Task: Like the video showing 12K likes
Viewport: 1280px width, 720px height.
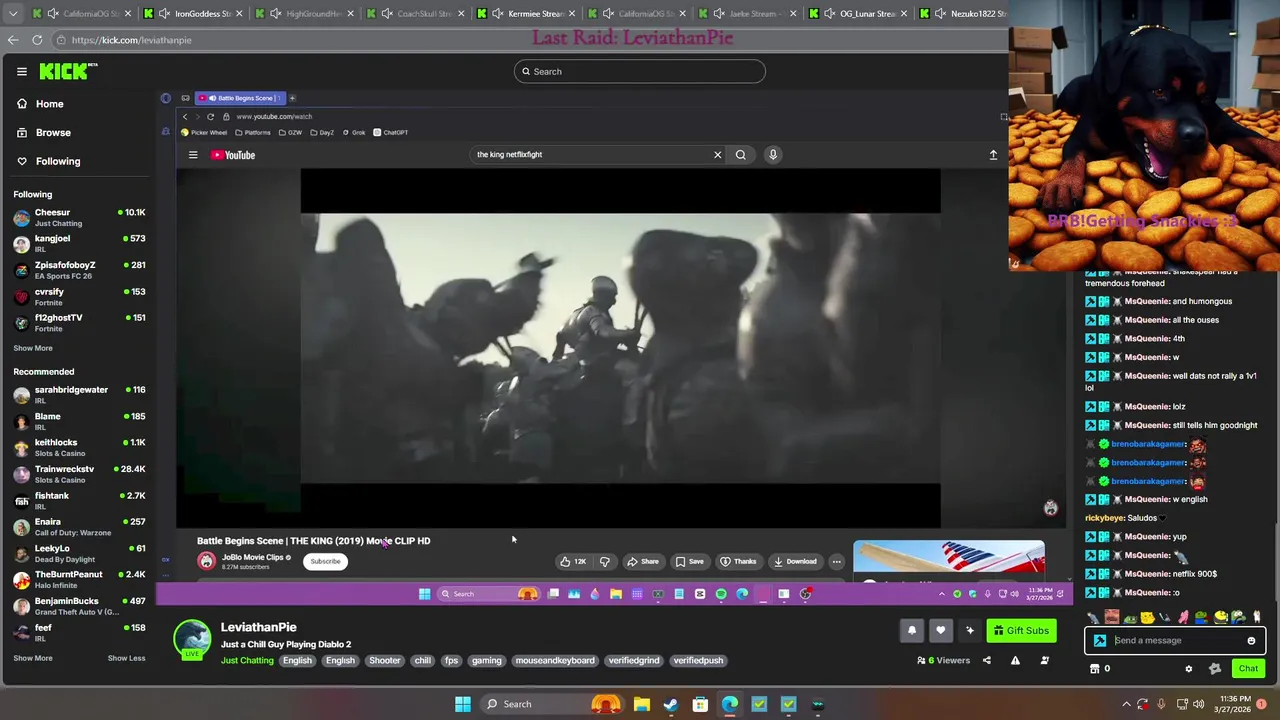Action: 573,561
